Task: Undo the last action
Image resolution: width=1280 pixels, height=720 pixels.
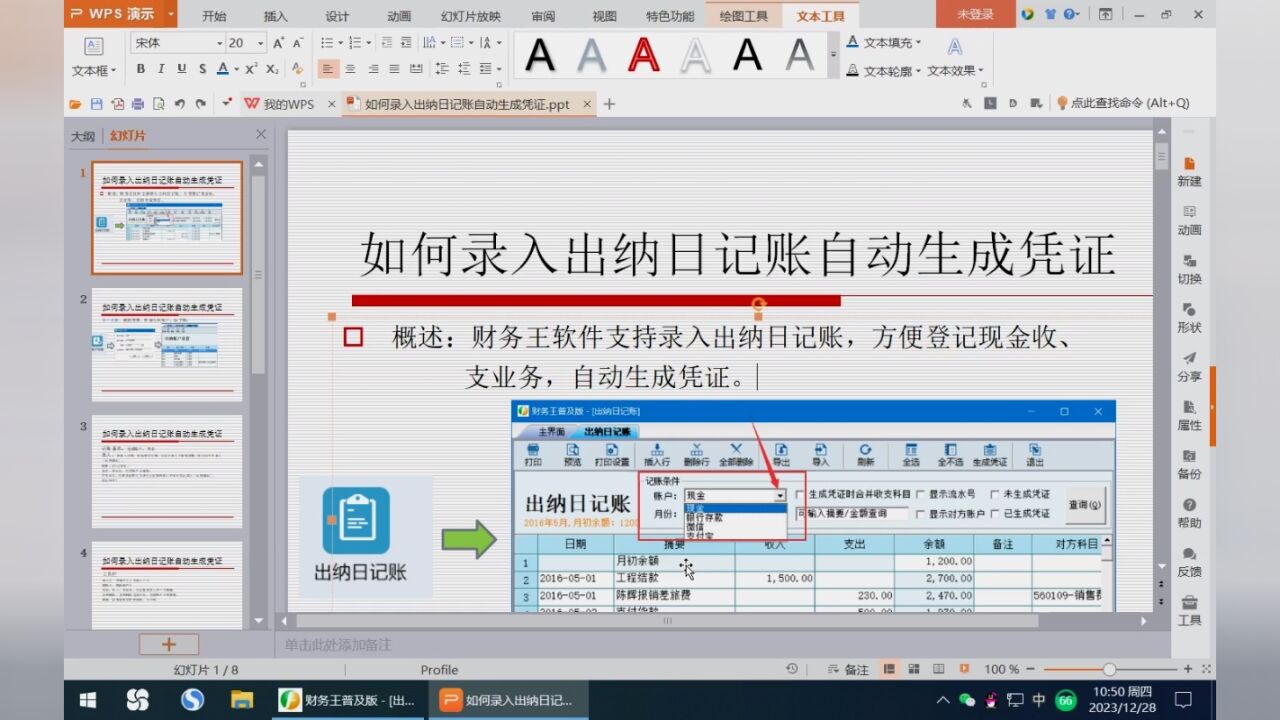Action: (x=180, y=104)
